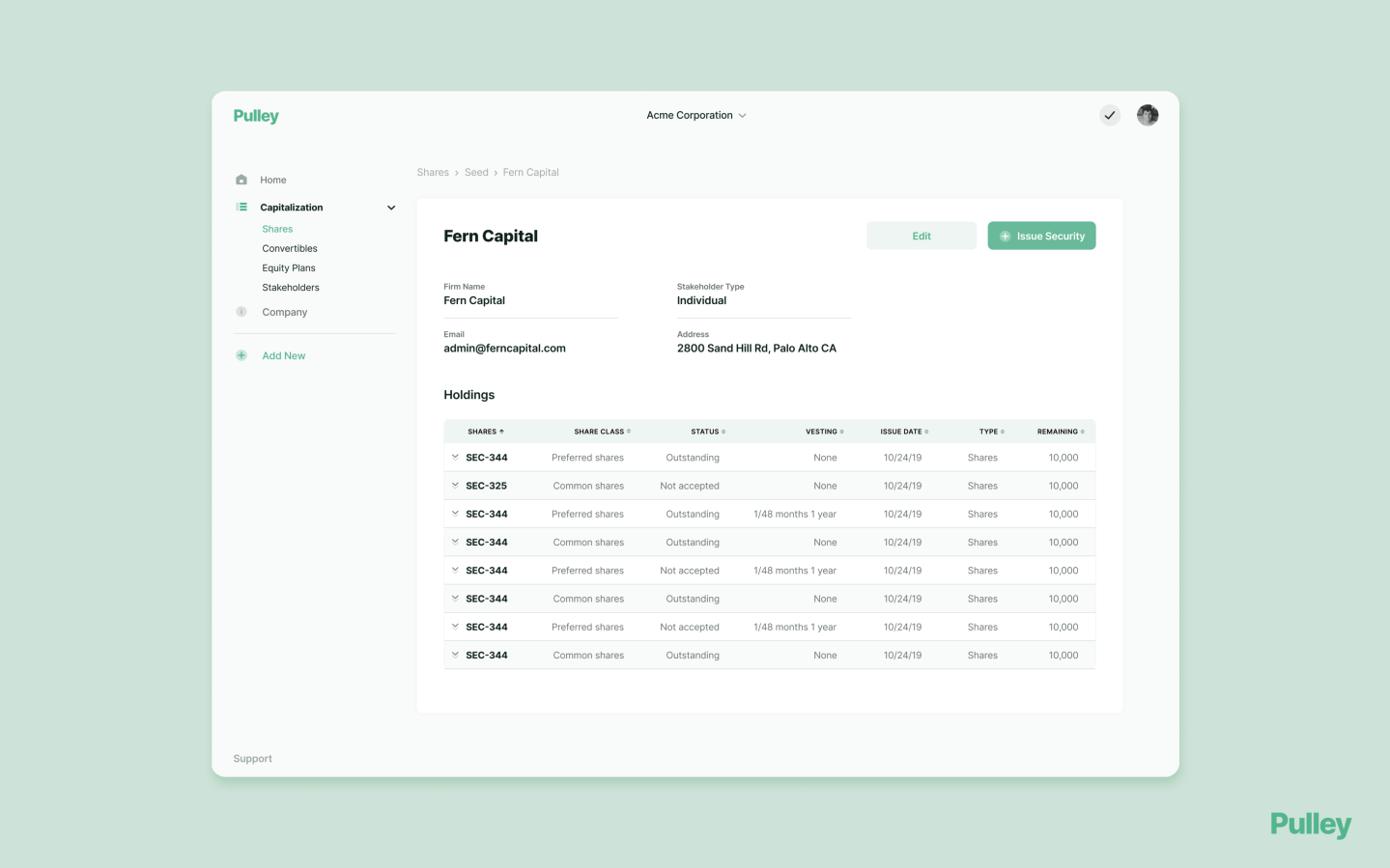Expand the first SEC-344 row
This screenshot has width=1390, height=868.
455,458
